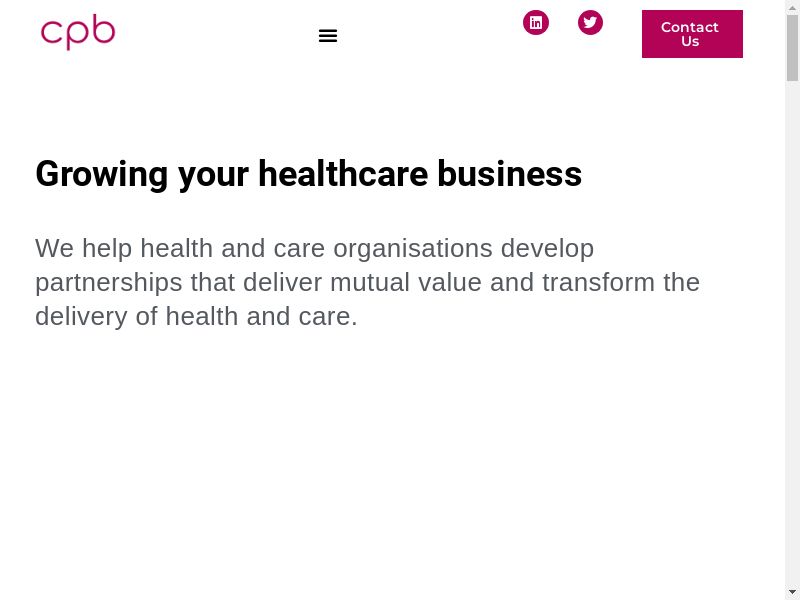The image size is (800, 600).
Task: Click 'delivery of health and care' line
Action: [x=196, y=316]
